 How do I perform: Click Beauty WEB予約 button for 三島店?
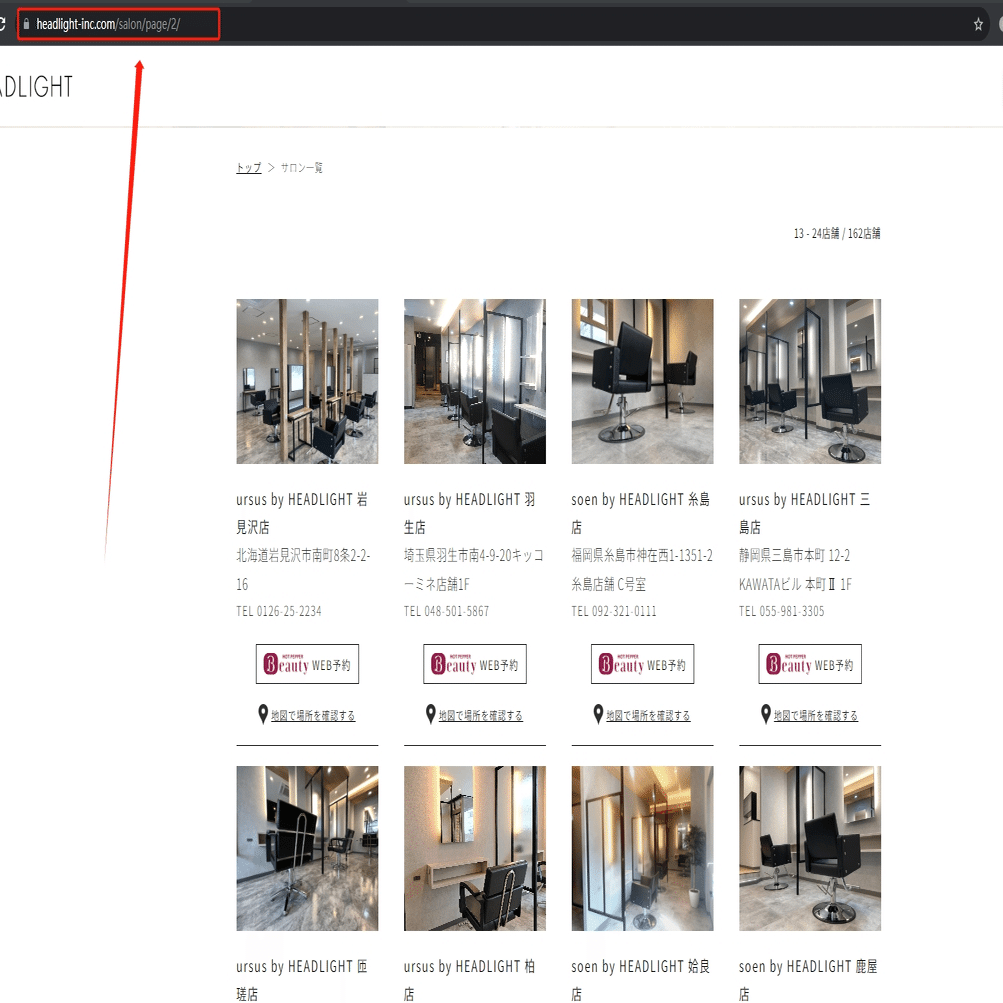tap(810, 664)
